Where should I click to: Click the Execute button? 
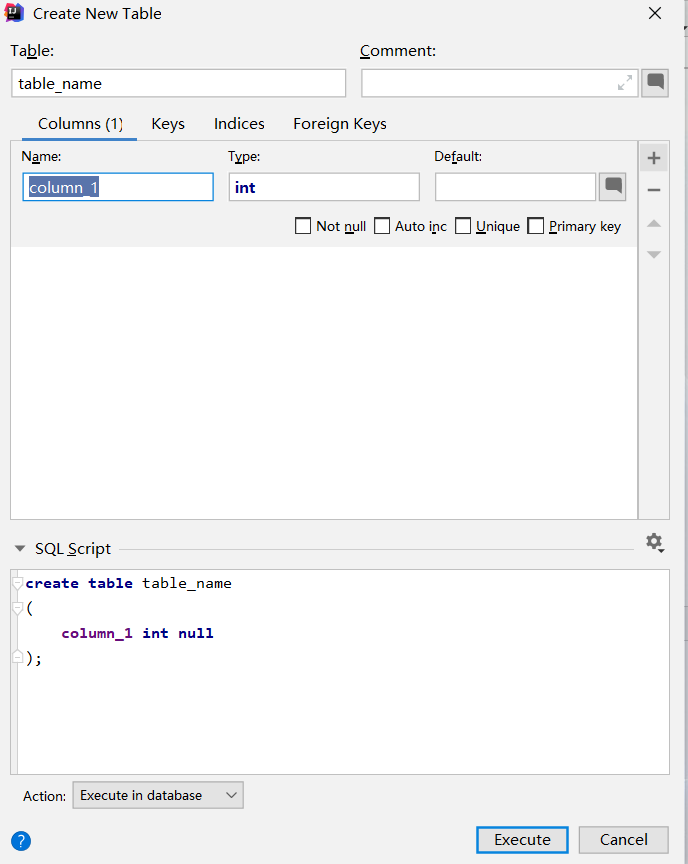tap(522, 840)
